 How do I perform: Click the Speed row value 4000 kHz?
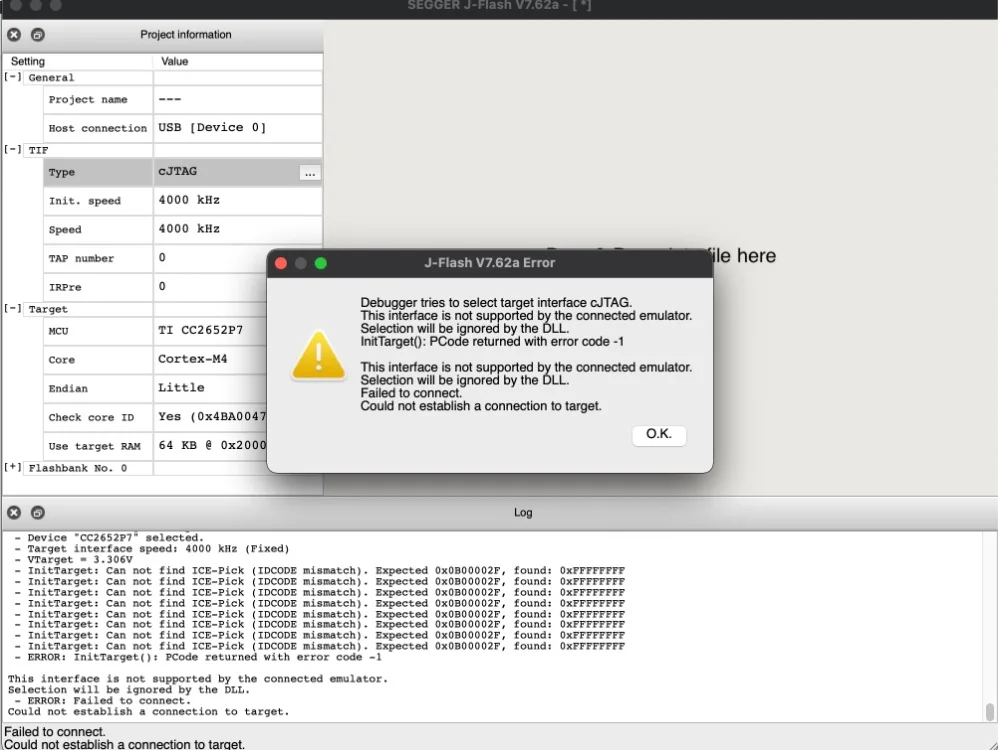click(237, 229)
